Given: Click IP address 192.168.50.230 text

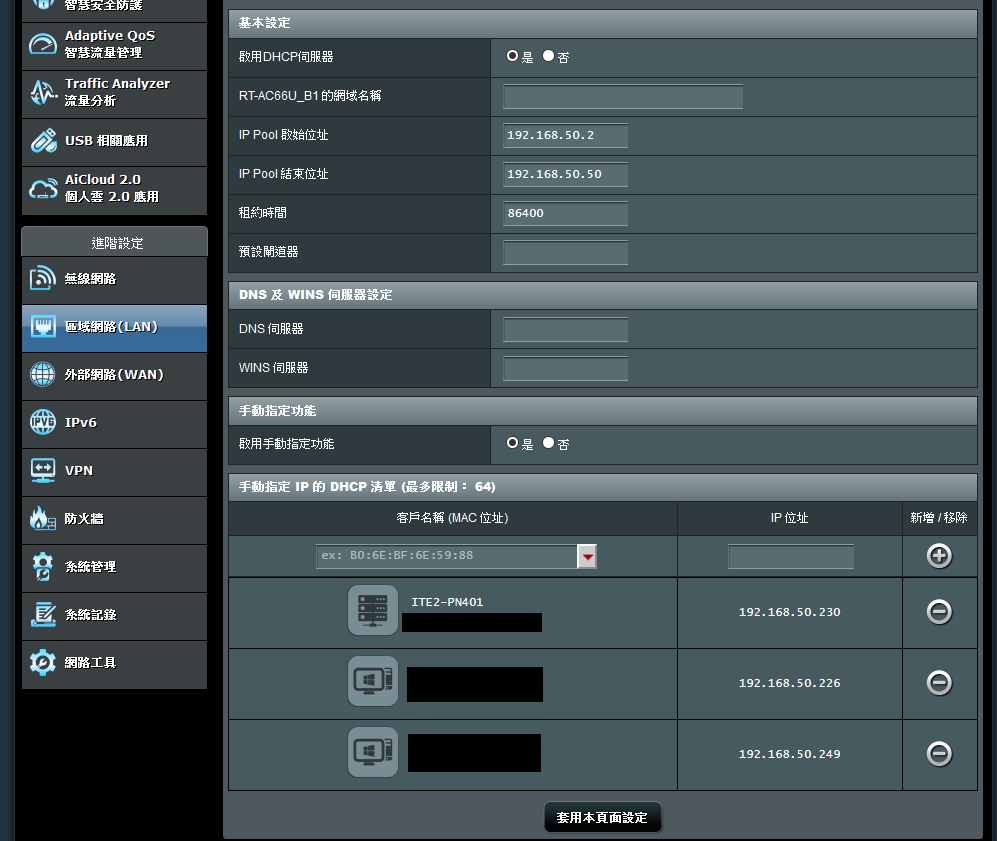Looking at the screenshot, I should [x=790, y=612].
